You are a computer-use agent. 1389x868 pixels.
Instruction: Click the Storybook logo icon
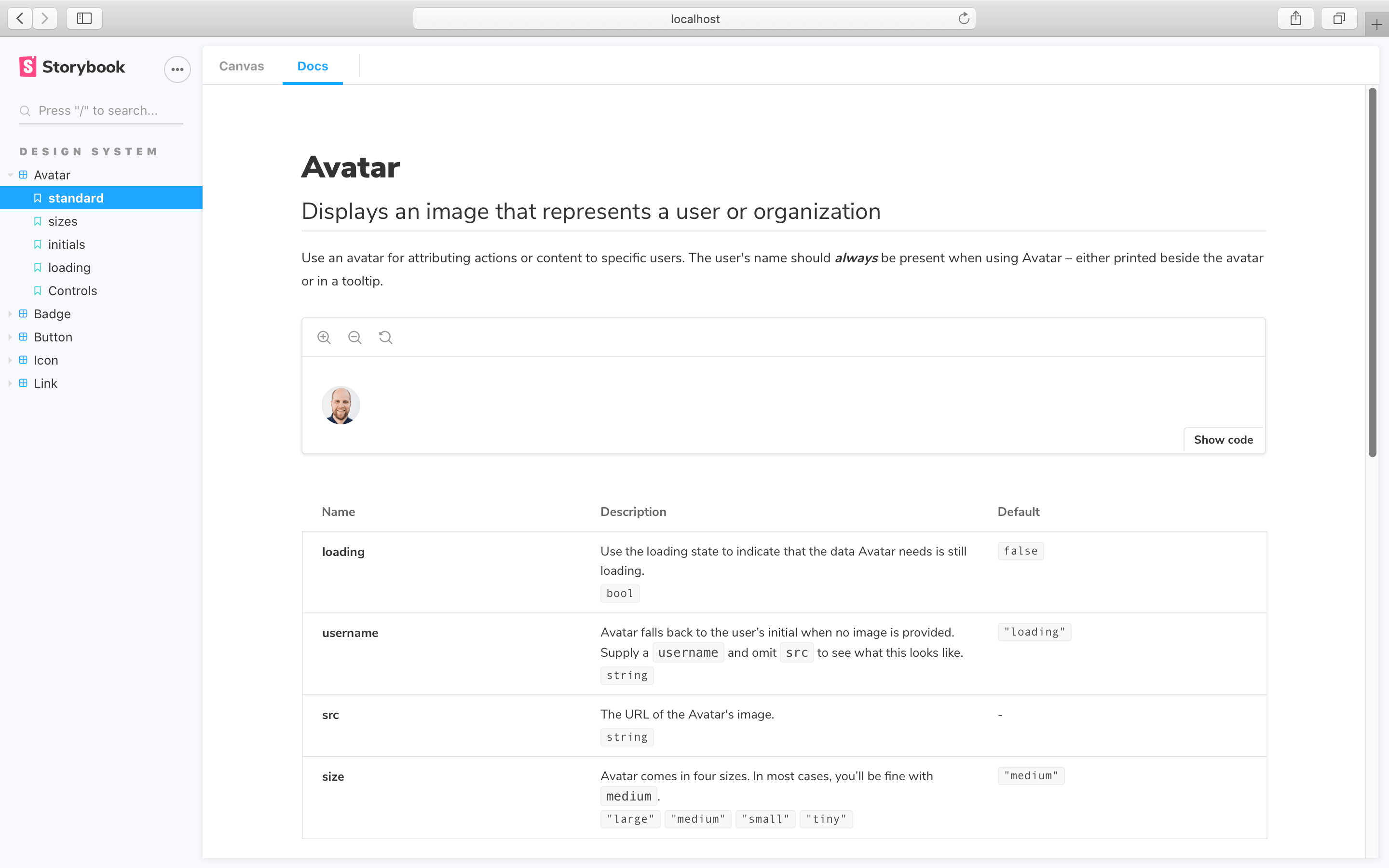(x=26, y=67)
